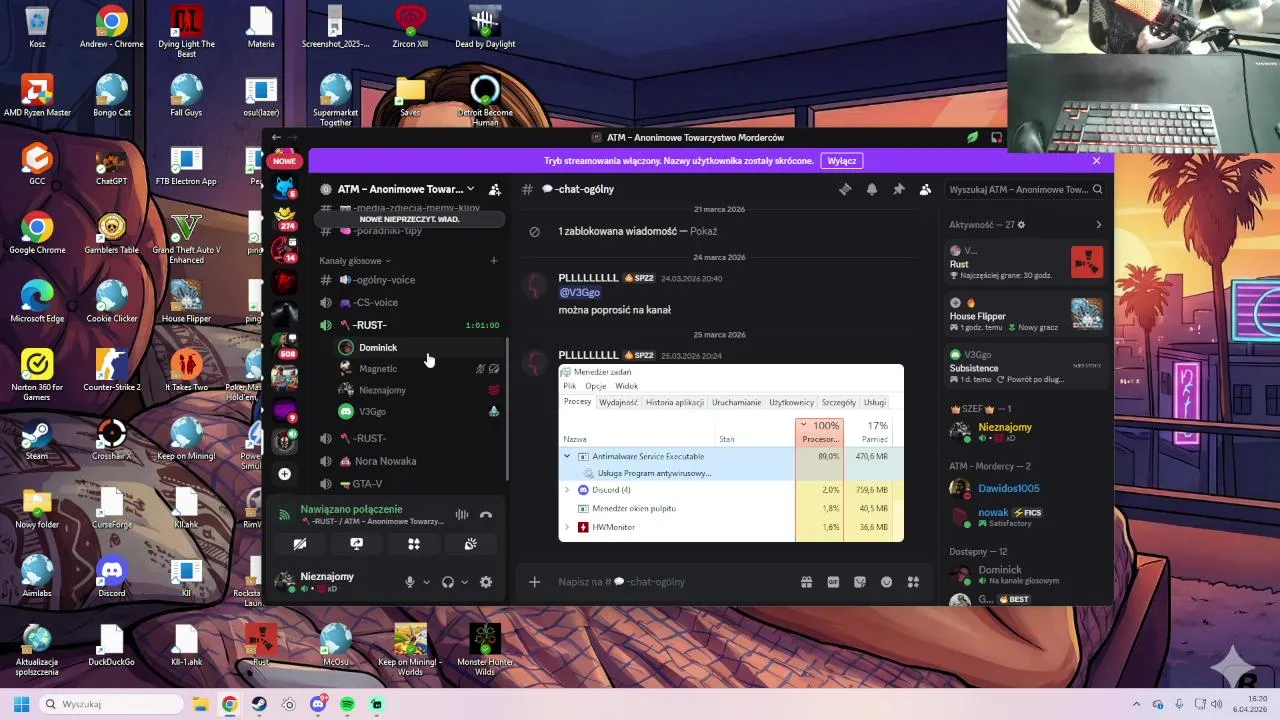
Task: Toggle the member list icon
Action: coord(925,189)
